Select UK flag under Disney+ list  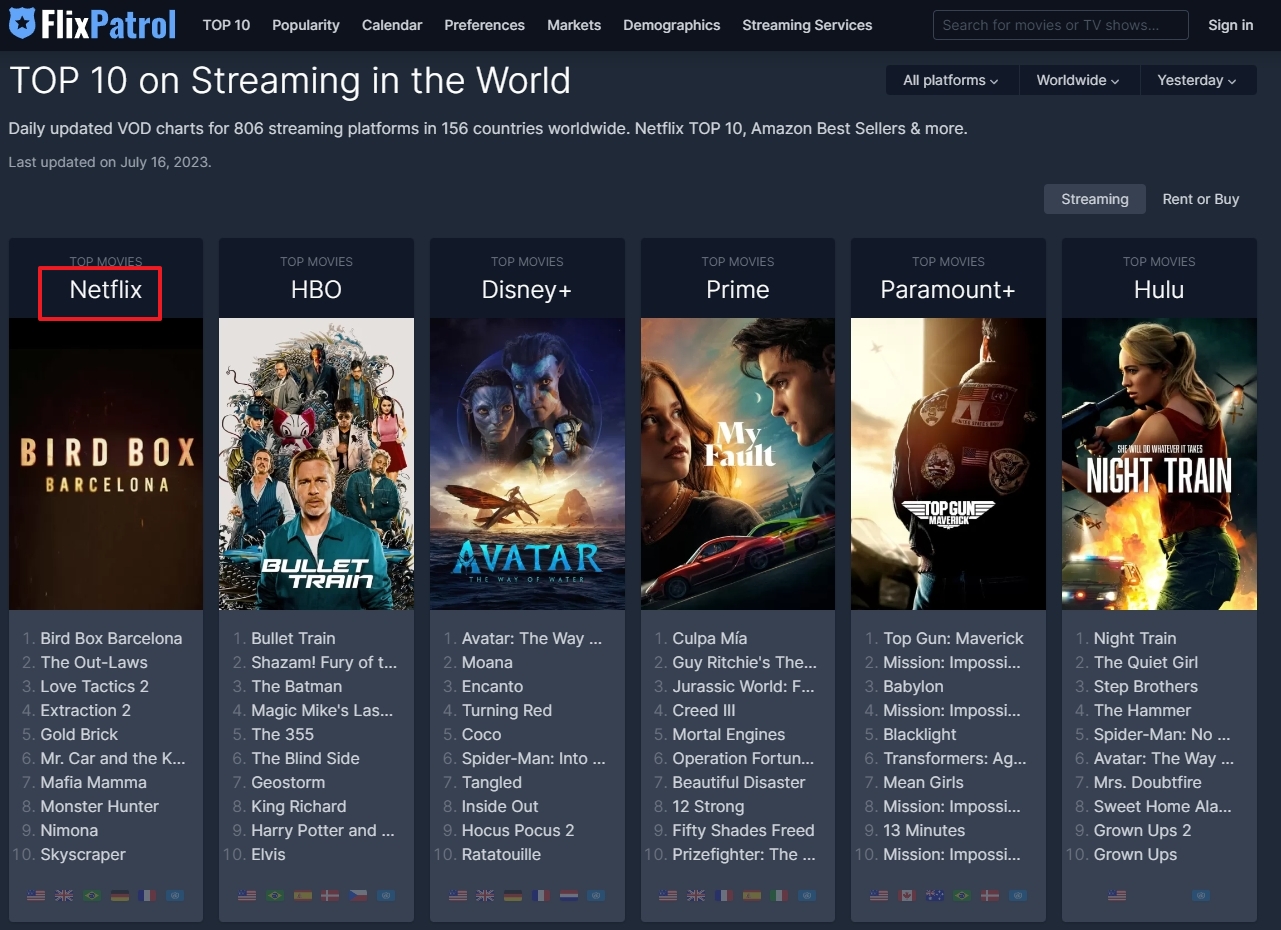(485, 895)
